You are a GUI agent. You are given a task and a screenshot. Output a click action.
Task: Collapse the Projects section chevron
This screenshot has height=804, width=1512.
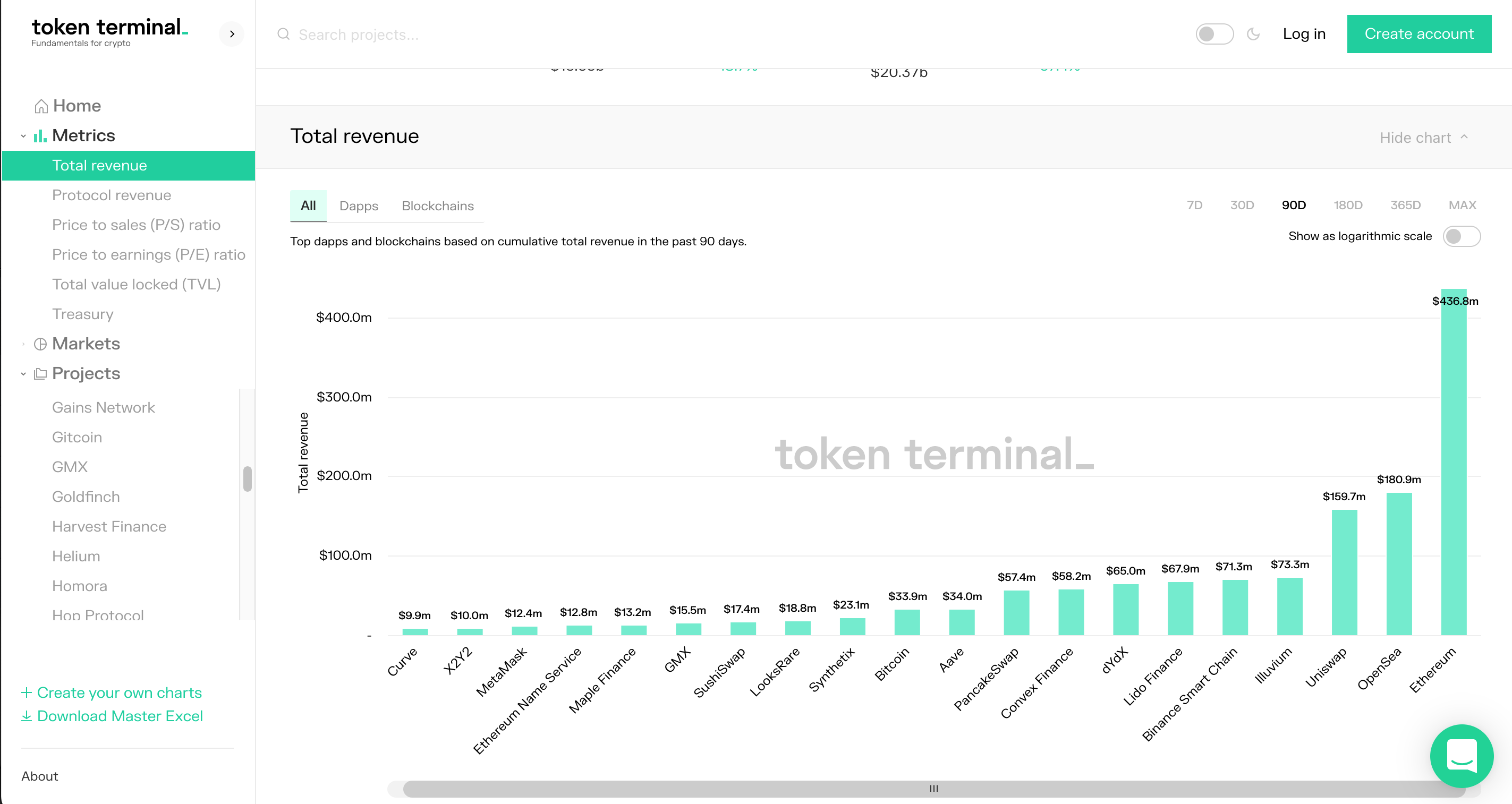[x=23, y=374]
